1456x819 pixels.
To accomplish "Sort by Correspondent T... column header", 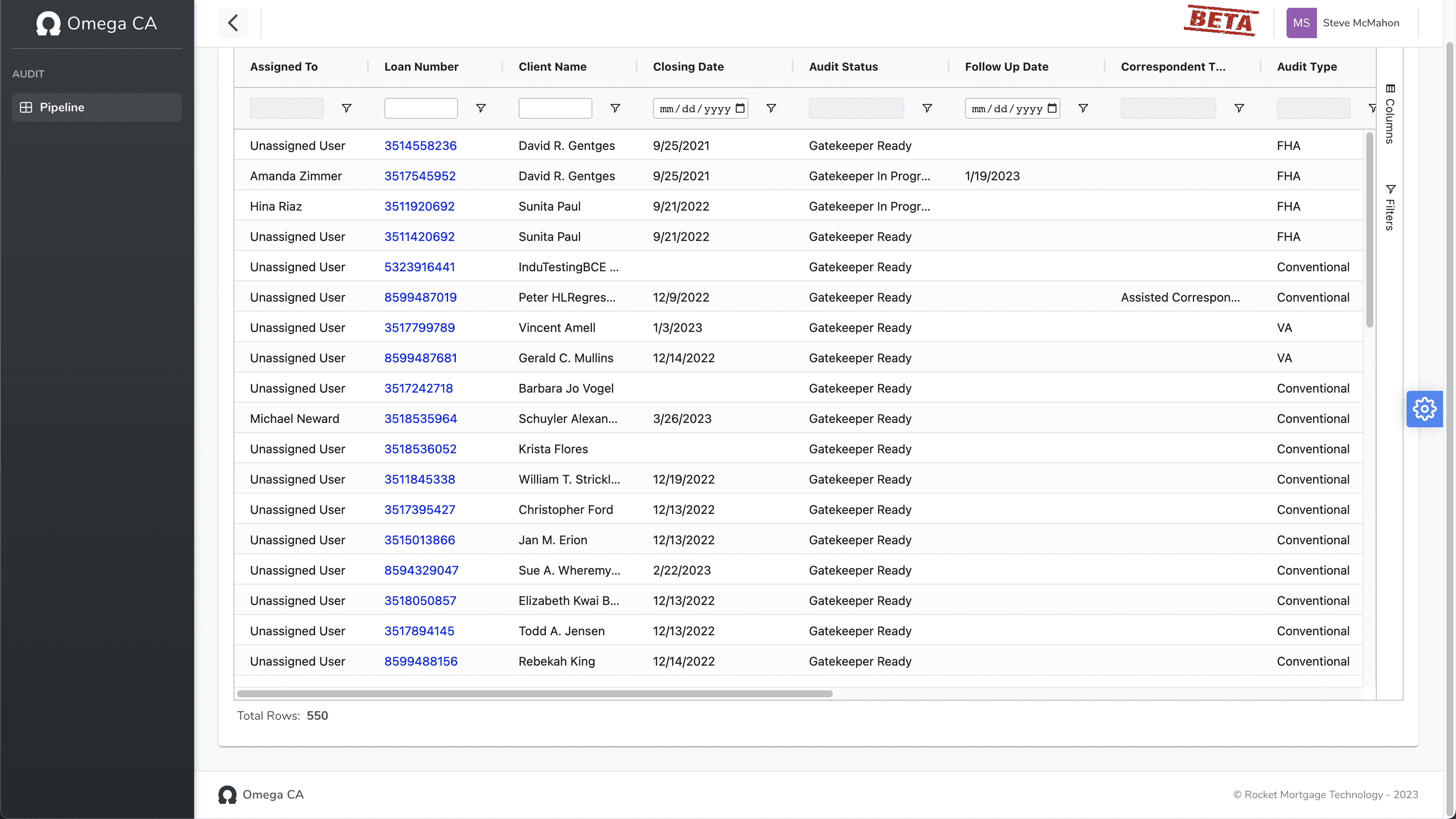I will [x=1173, y=67].
